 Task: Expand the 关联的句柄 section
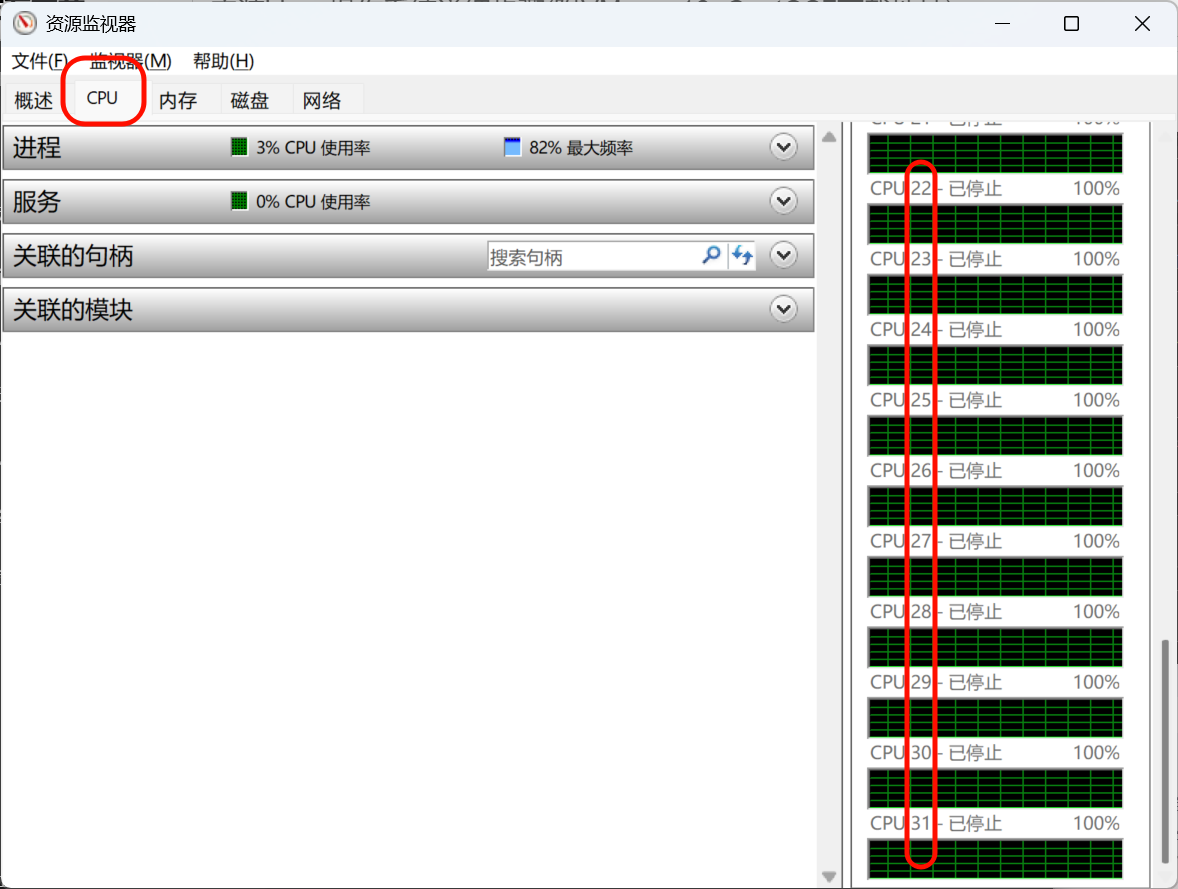[x=783, y=256]
